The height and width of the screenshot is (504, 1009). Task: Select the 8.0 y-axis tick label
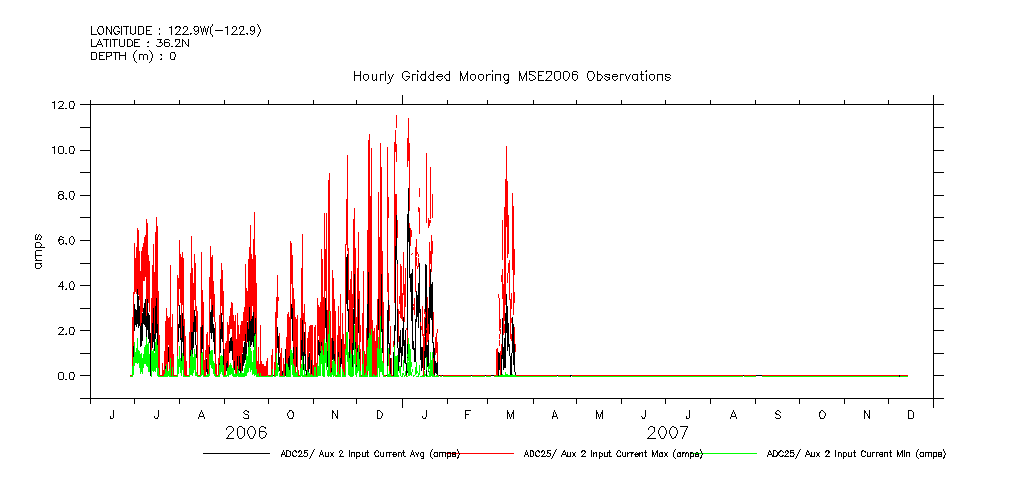66,195
